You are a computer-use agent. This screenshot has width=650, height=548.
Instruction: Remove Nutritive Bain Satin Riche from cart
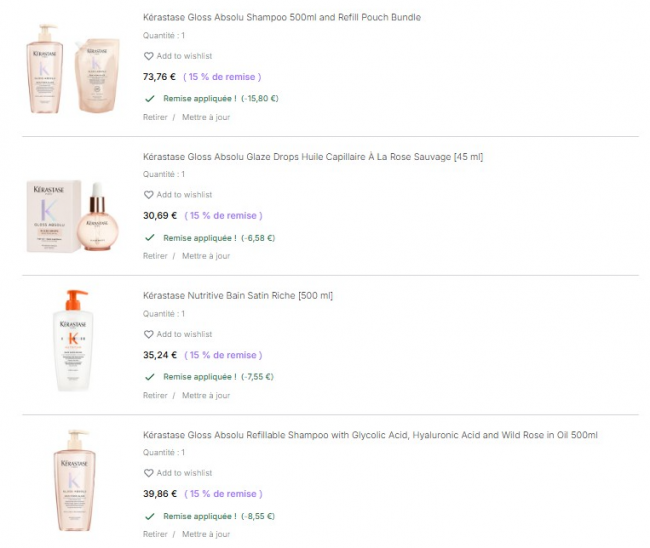155,395
